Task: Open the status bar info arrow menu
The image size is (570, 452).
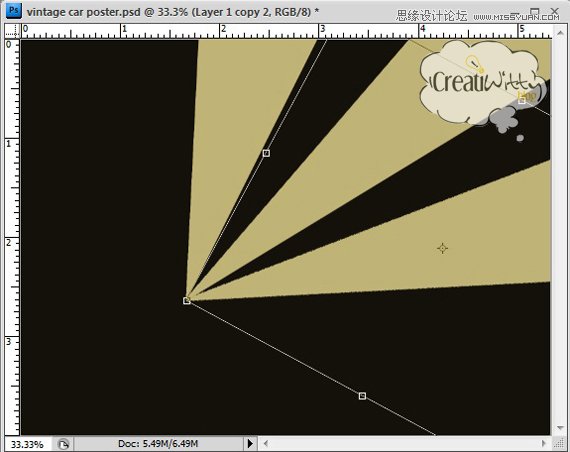Action: coord(250,444)
